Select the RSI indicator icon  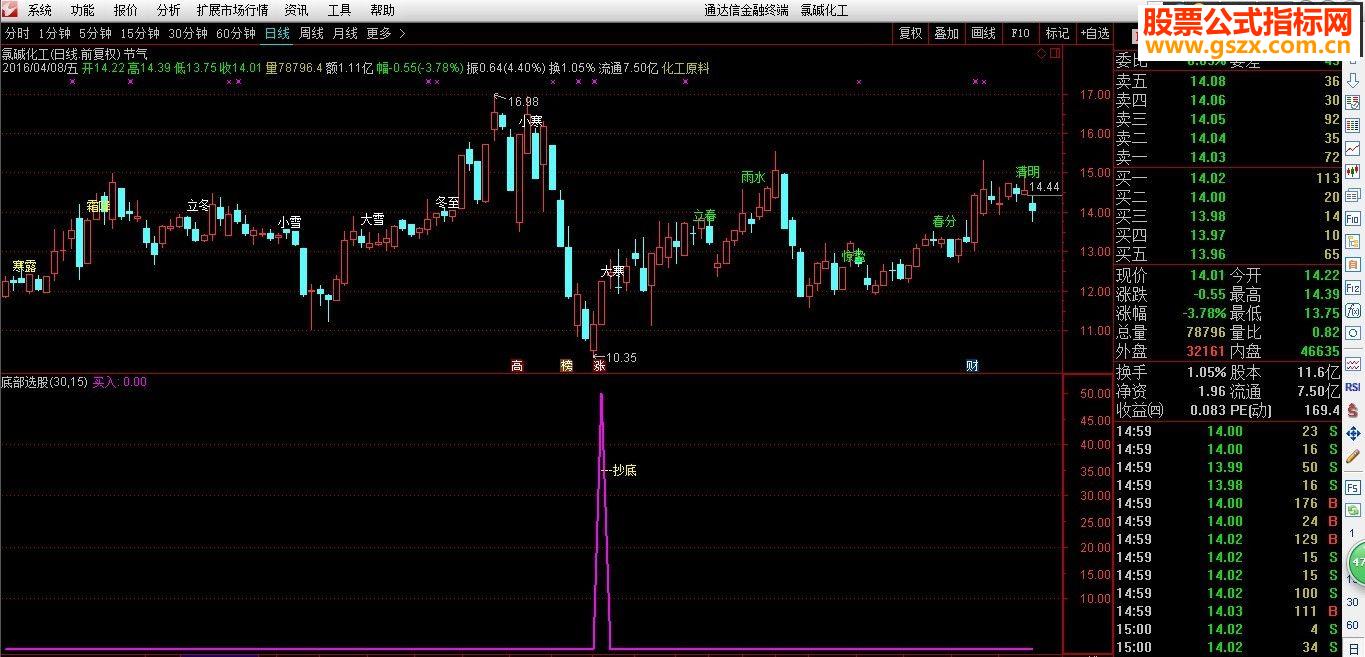point(1353,388)
